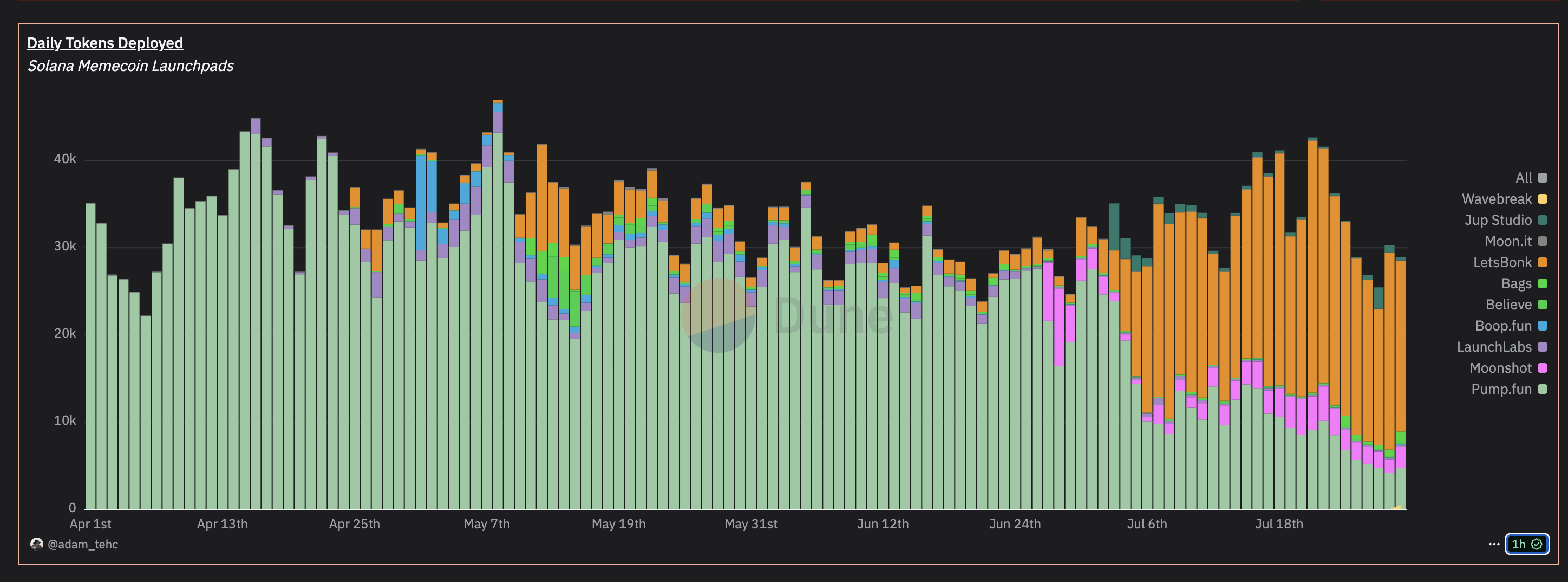1568x582 pixels.
Task: Toggle the LaunchLabs series via its legend label
Action: [1494, 347]
